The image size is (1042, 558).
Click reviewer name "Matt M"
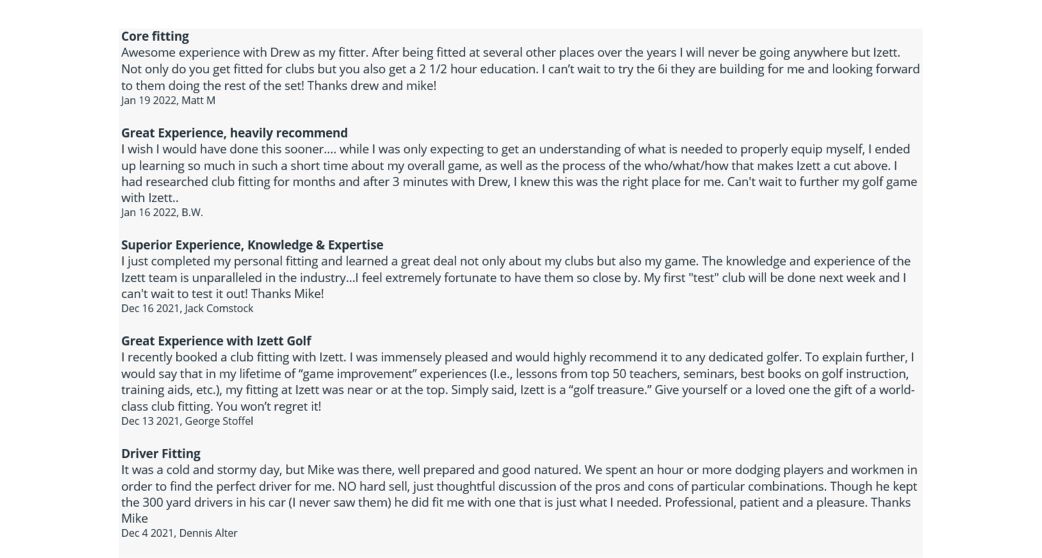[198, 101]
